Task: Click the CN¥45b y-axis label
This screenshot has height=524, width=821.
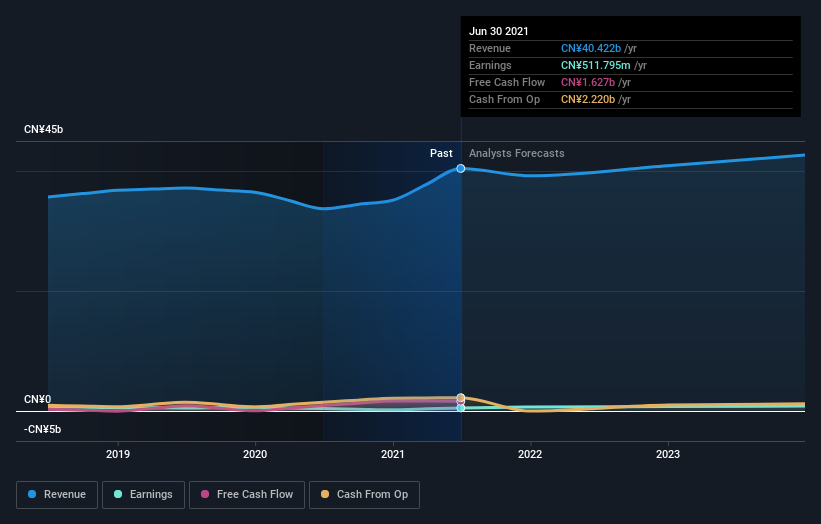Action: [43, 129]
